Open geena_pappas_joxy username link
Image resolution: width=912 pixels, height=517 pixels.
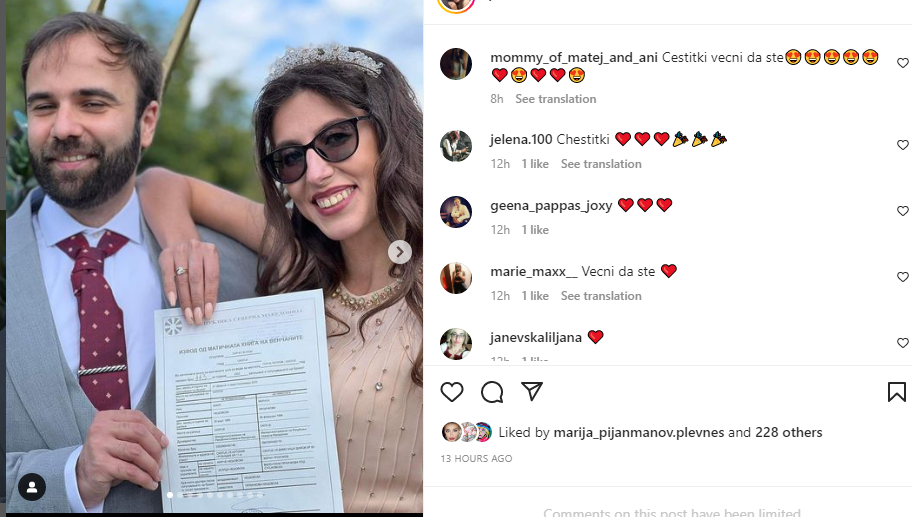click(551, 205)
